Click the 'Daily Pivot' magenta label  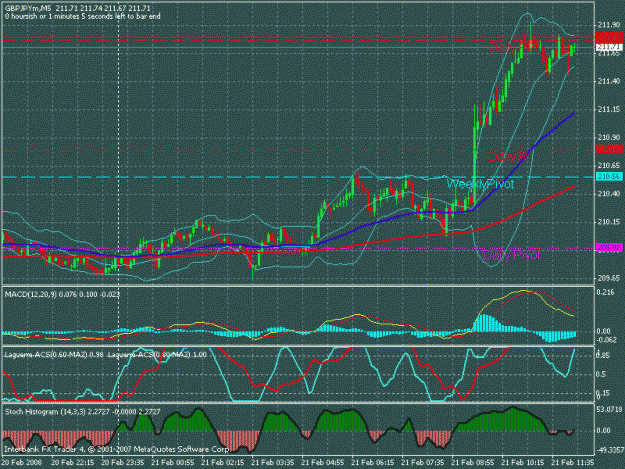[x=511, y=255]
